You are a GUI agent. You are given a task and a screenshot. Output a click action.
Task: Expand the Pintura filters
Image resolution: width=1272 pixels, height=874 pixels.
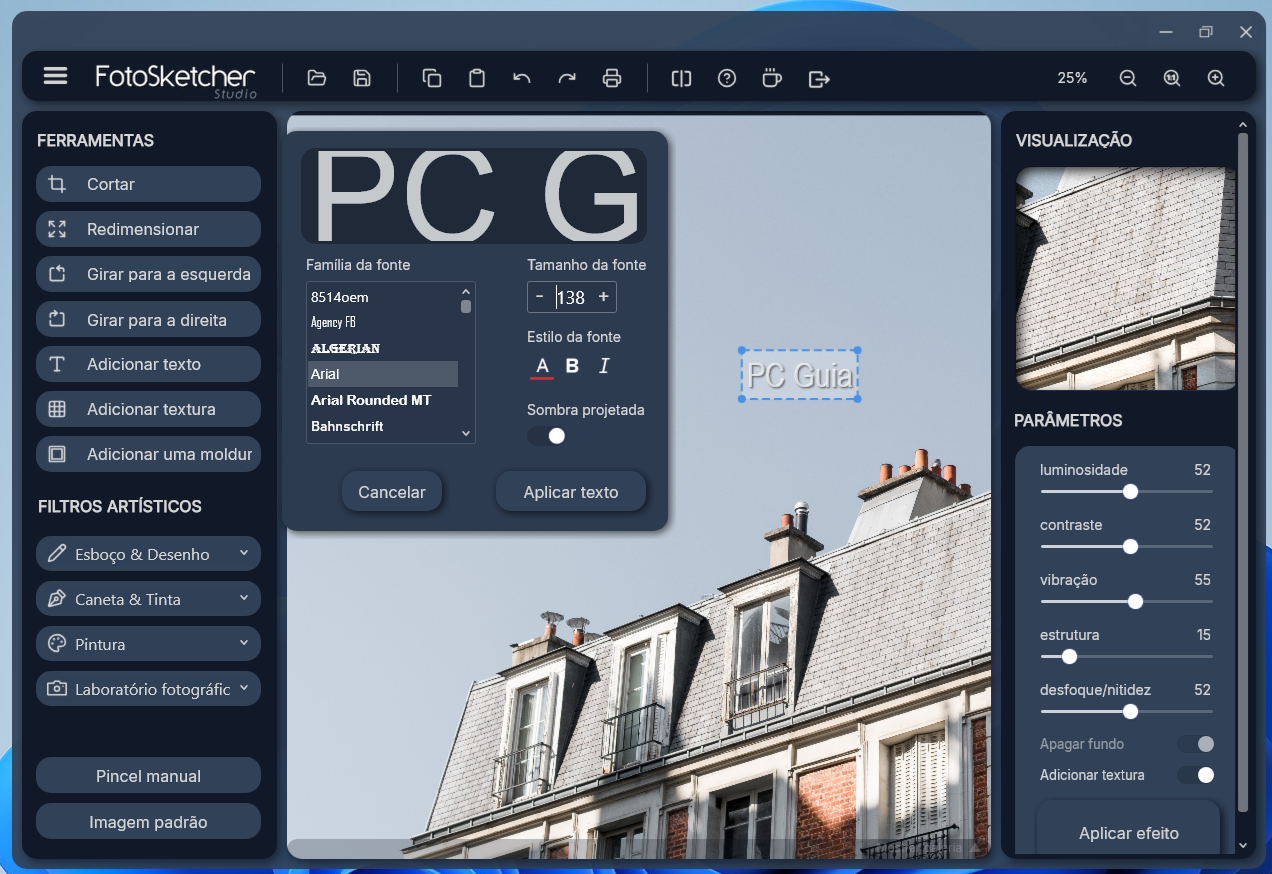[148, 644]
